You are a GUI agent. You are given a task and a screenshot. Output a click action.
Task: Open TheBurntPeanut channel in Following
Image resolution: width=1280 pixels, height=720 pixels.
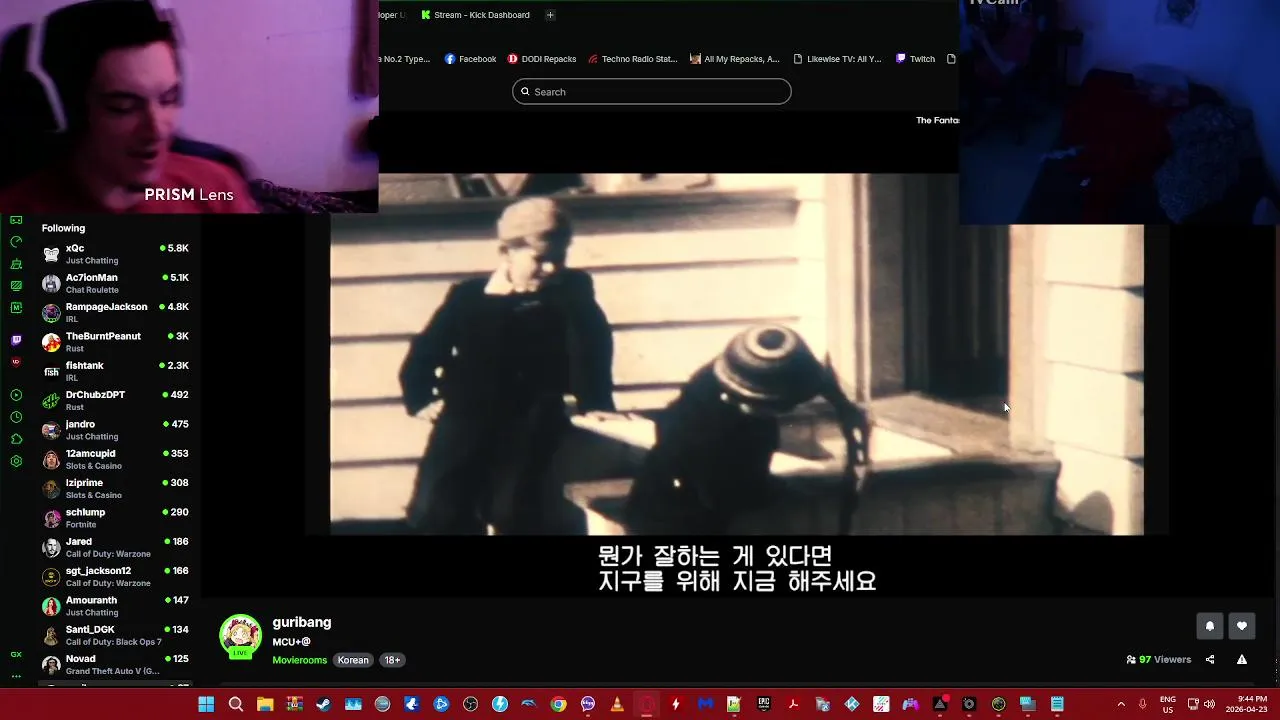point(115,342)
